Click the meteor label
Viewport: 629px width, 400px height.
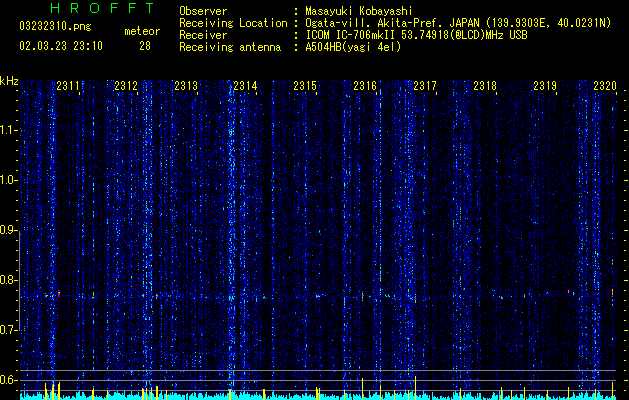point(142,31)
